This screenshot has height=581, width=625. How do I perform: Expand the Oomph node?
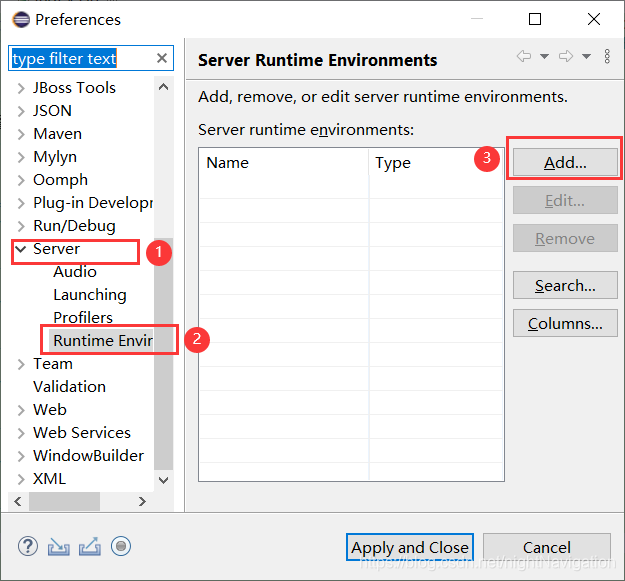coord(21,180)
